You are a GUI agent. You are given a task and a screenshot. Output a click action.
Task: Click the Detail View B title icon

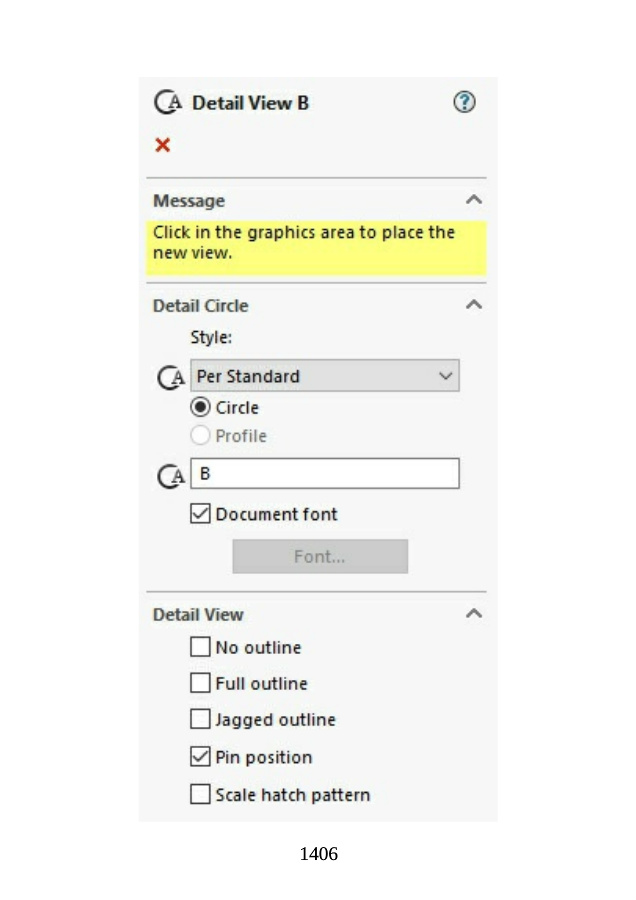(168, 103)
